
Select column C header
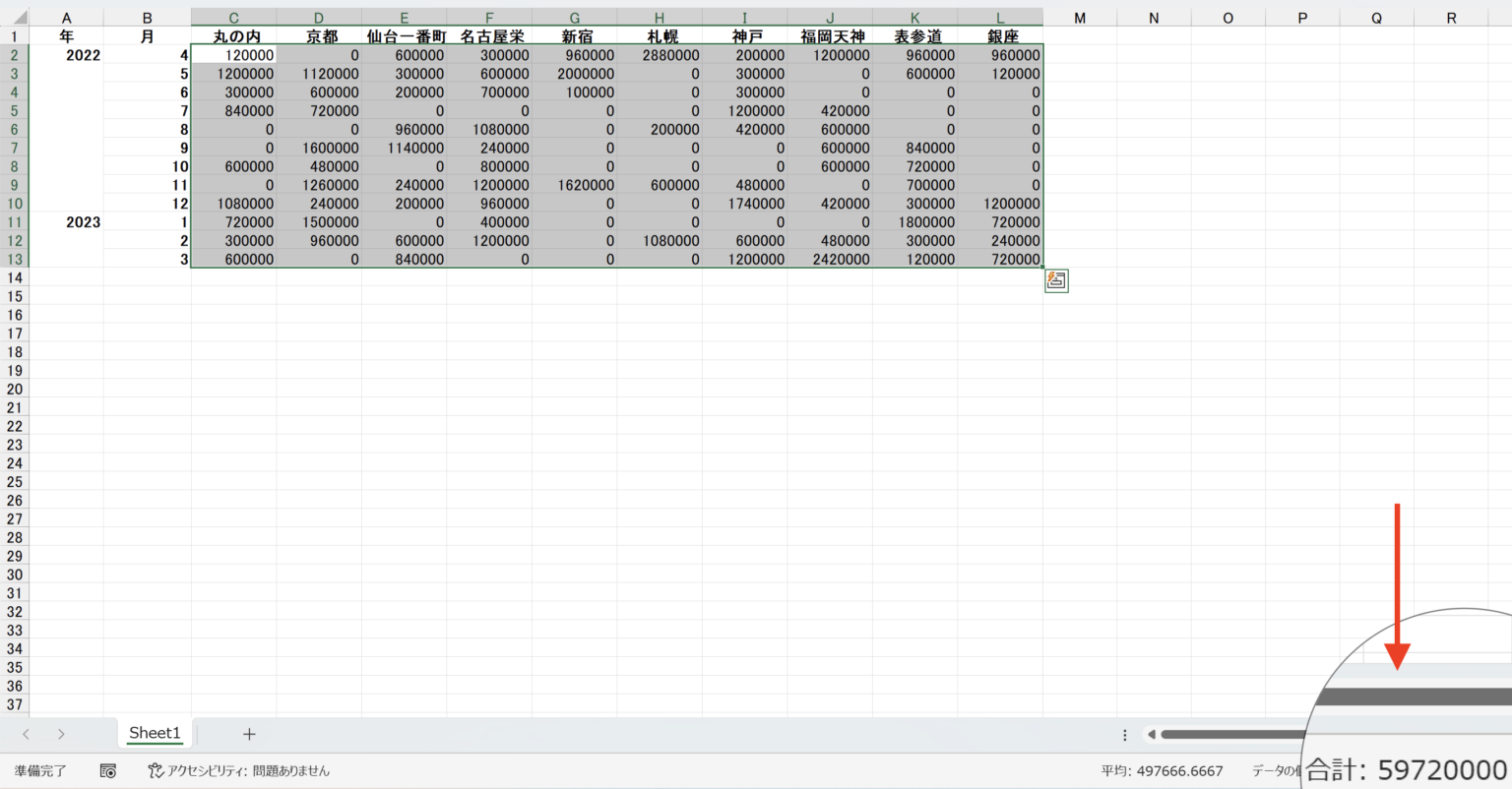[x=233, y=18]
